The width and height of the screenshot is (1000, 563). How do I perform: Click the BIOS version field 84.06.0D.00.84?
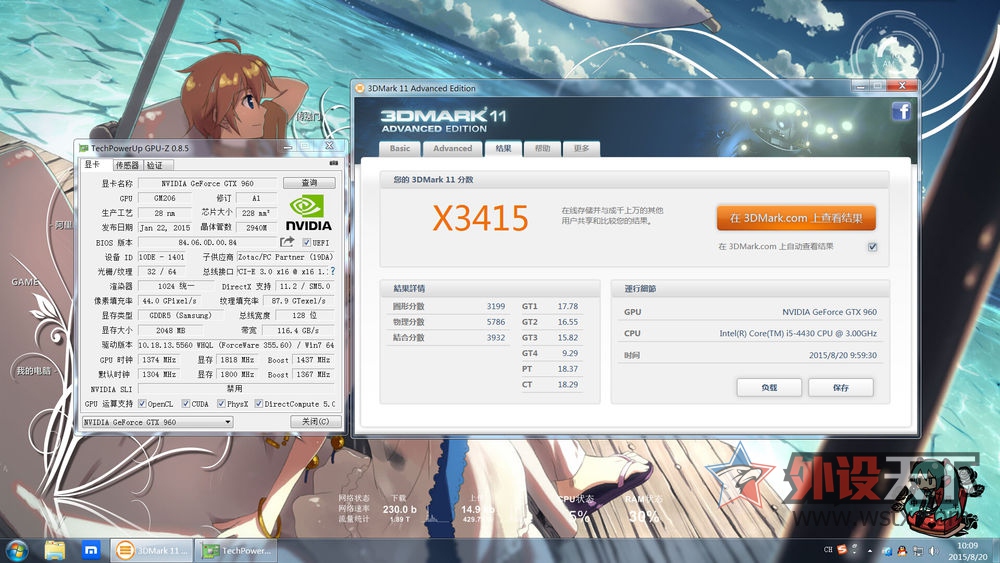tap(207, 243)
